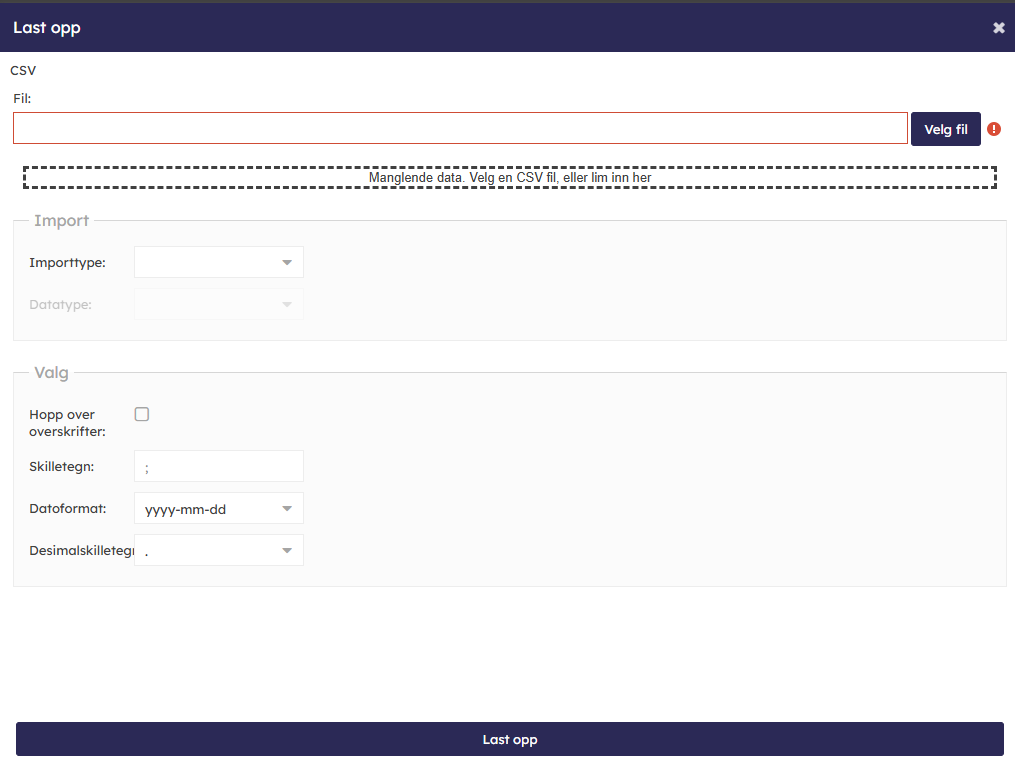This screenshot has height=764, width=1015.
Task: Click the Datatype combo box
Action: [x=208, y=305]
